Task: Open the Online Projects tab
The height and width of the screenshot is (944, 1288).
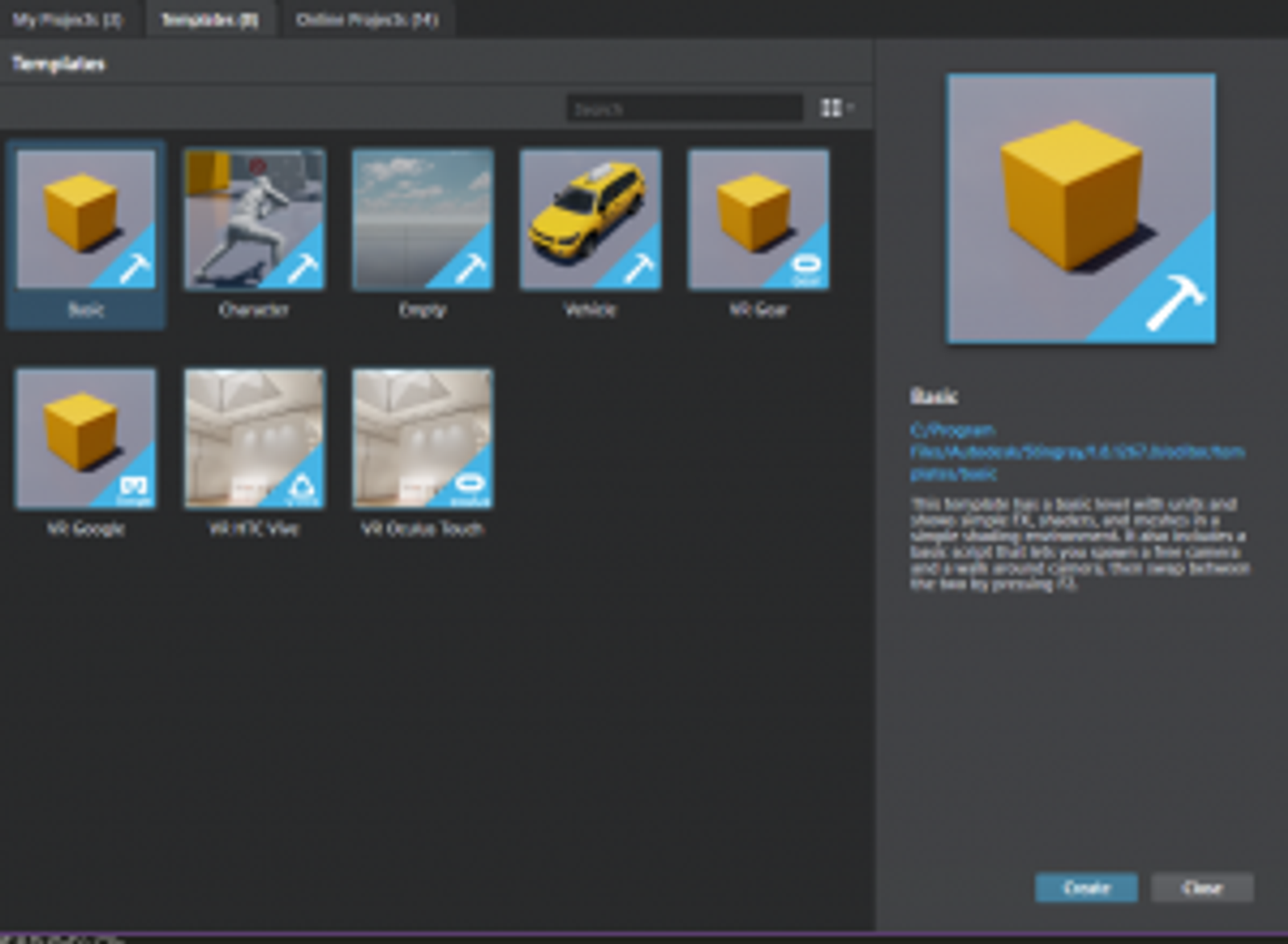Action: [366, 19]
